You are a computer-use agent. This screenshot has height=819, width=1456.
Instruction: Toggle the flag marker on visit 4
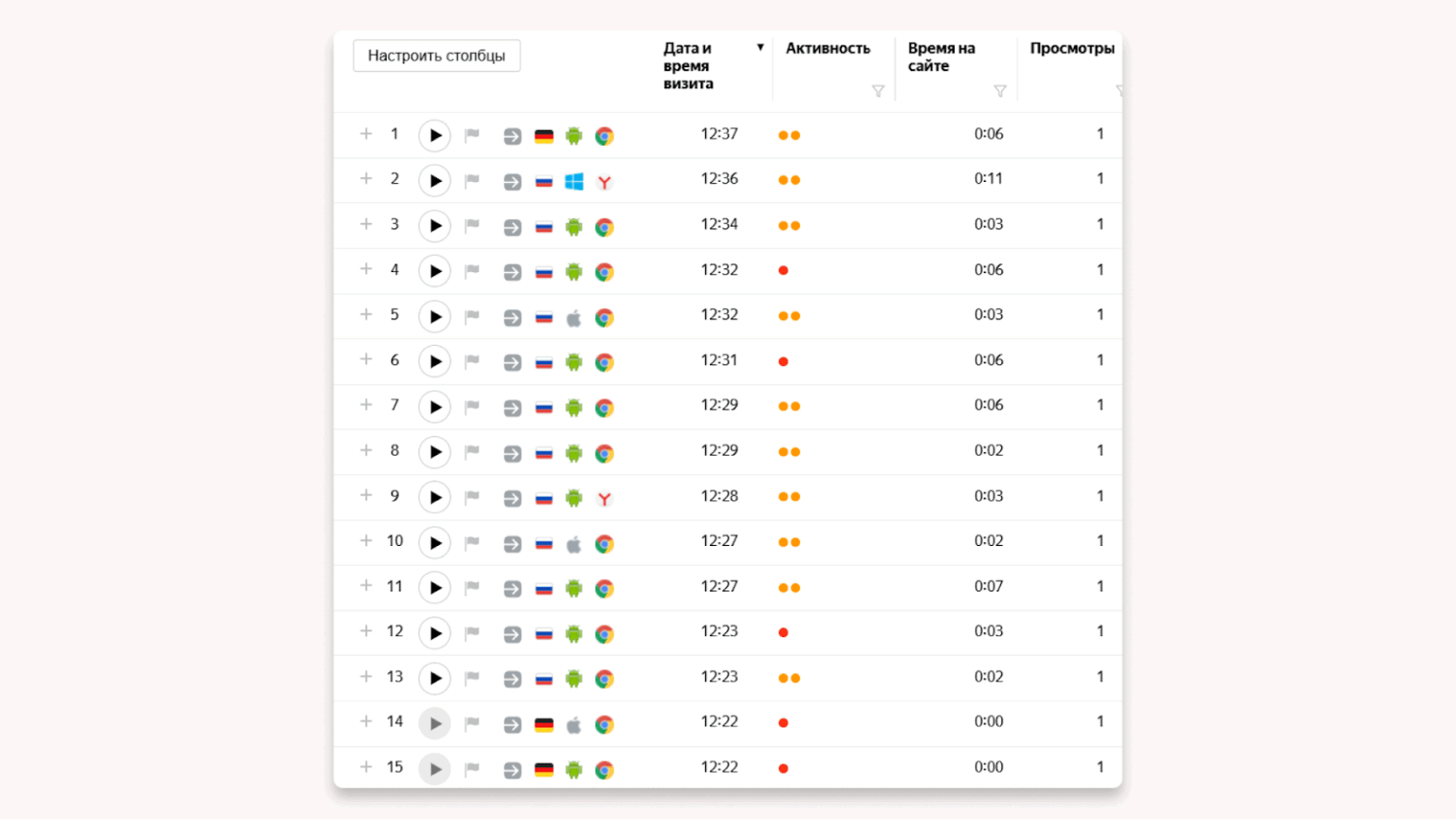click(472, 271)
